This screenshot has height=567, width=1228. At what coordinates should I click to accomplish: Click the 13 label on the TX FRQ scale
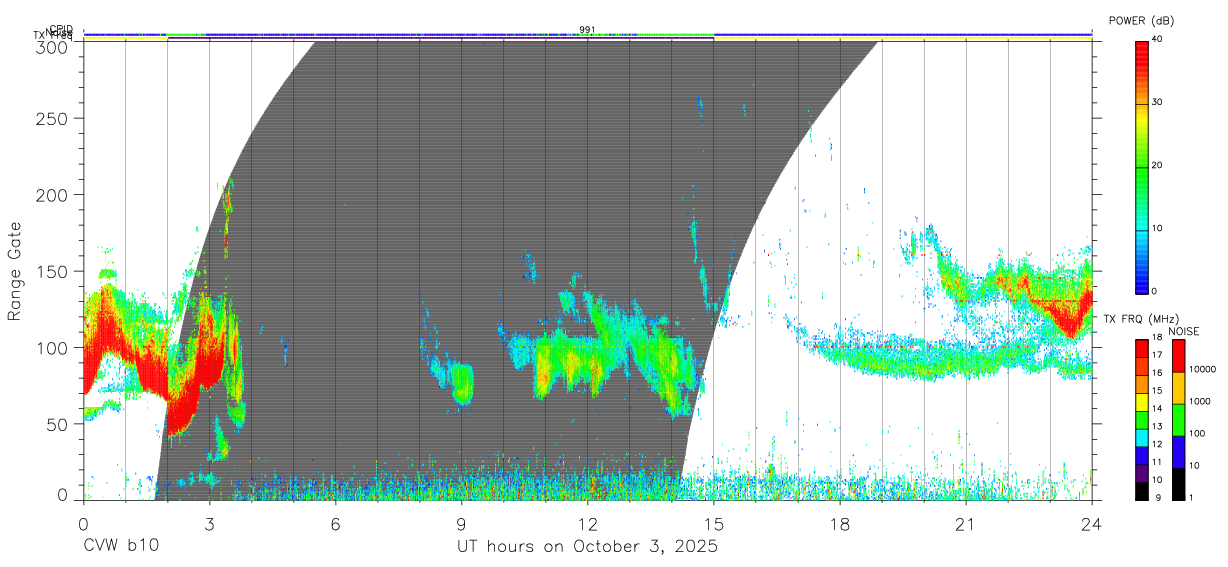pos(1156,427)
